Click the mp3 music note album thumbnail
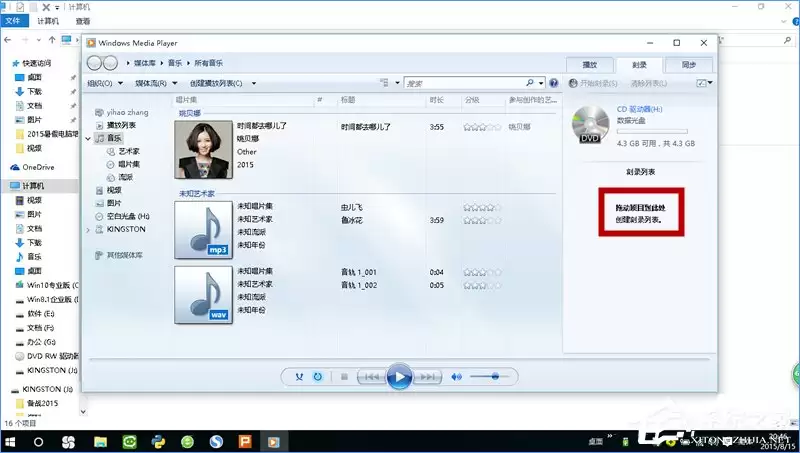800x453 pixels. point(204,230)
